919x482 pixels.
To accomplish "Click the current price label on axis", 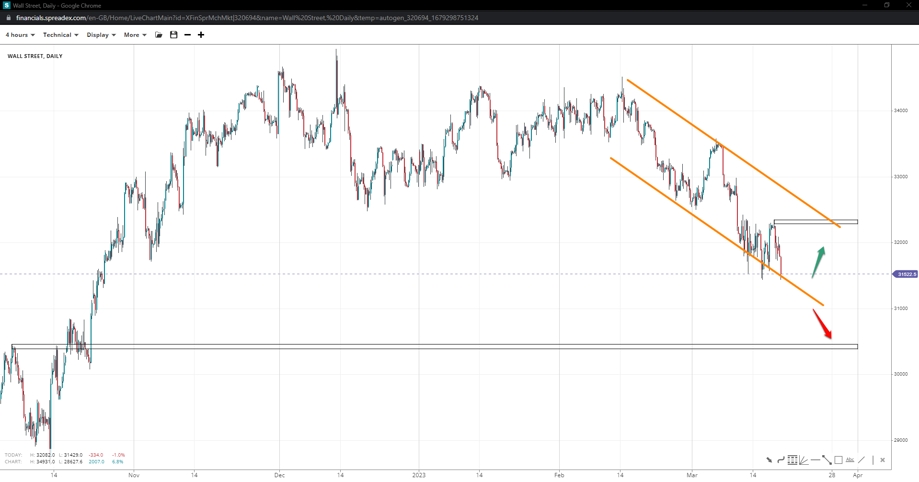I will (906, 274).
